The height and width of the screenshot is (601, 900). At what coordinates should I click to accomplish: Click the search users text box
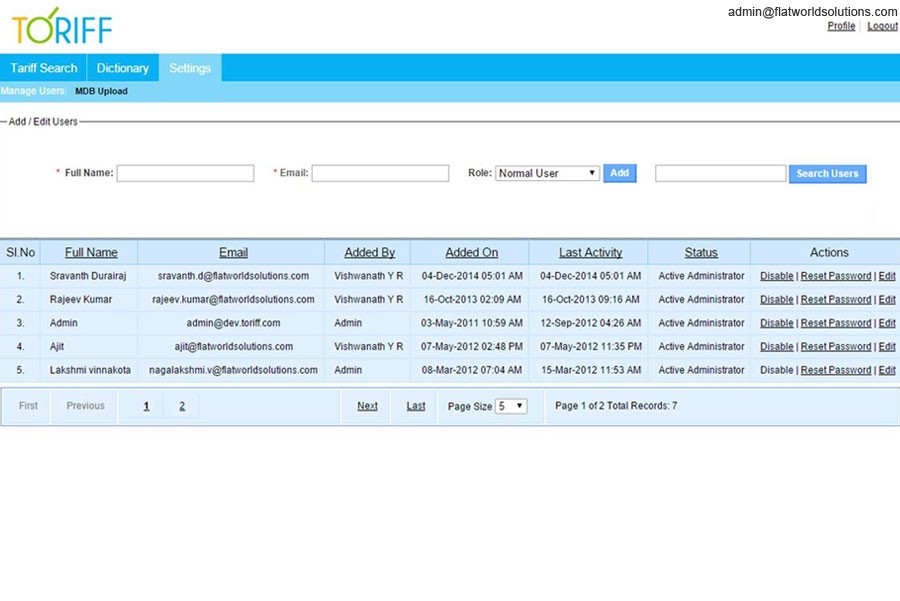pyautogui.click(x=720, y=173)
